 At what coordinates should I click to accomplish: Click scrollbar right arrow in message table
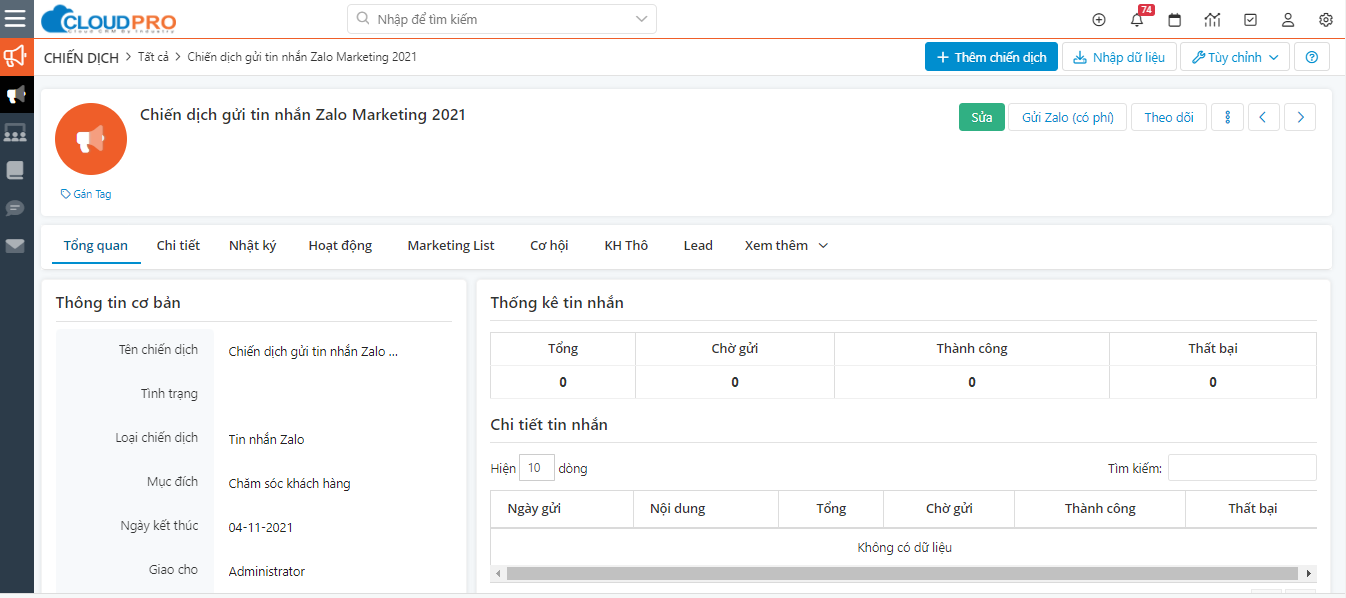1309,574
